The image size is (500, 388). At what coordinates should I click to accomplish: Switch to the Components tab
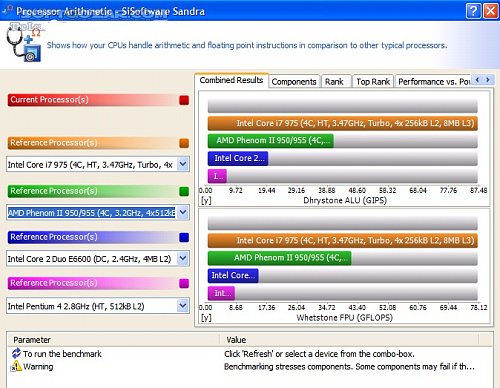tap(294, 82)
